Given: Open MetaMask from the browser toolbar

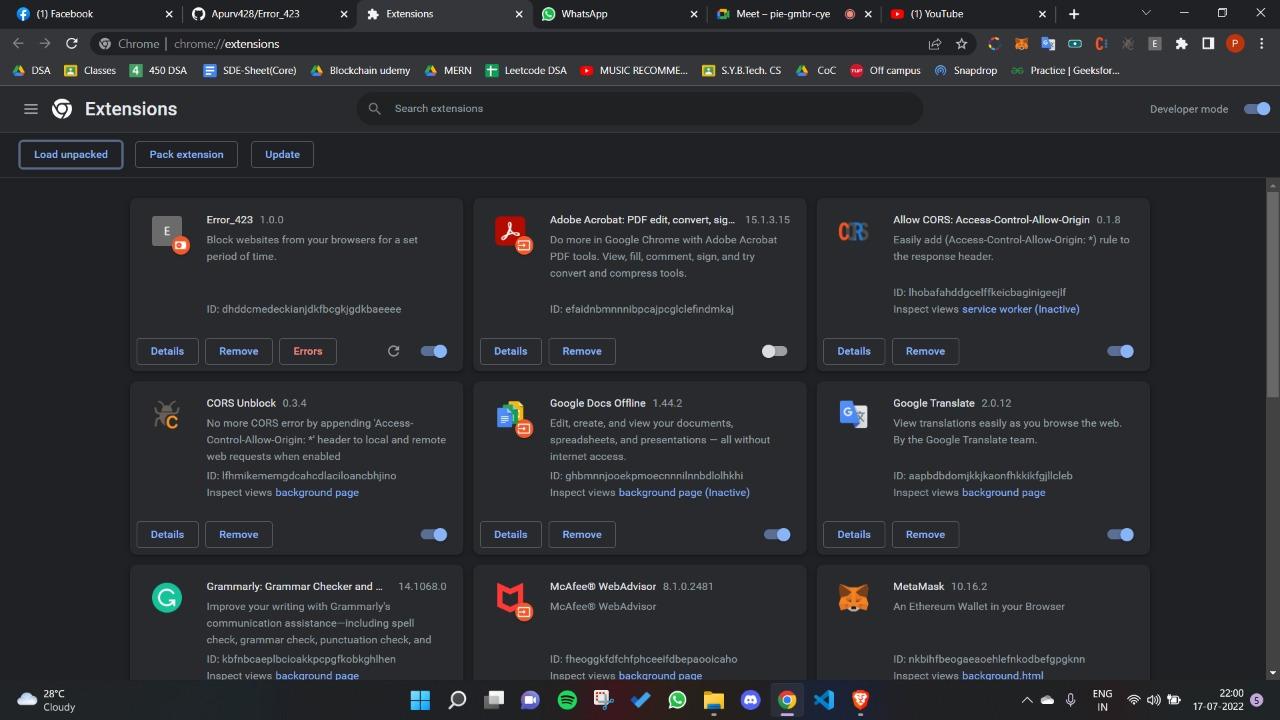Looking at the screenshot, I should pyautogui.click(x=1021, y=43).
